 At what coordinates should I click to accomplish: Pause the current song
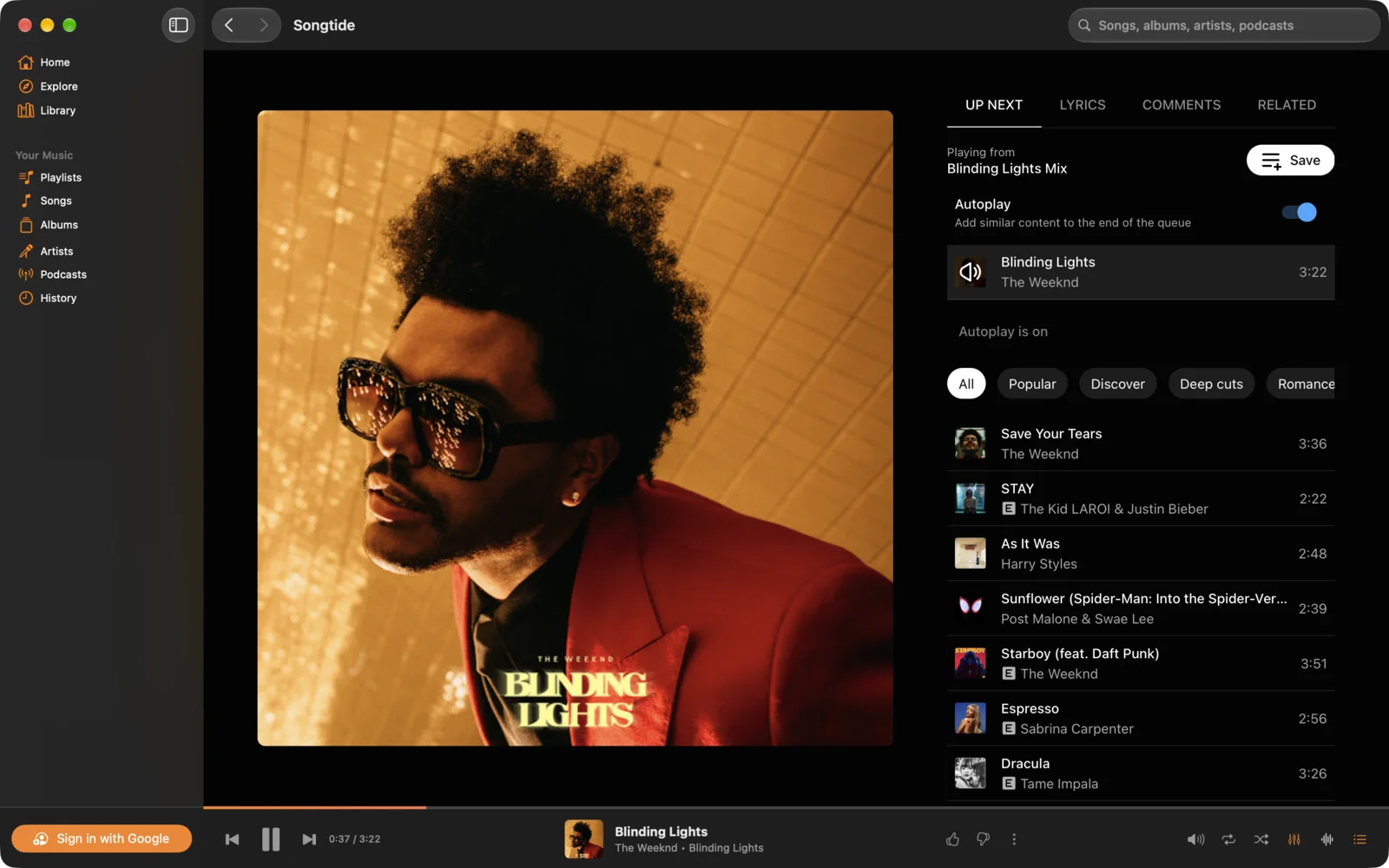point(271,839)
